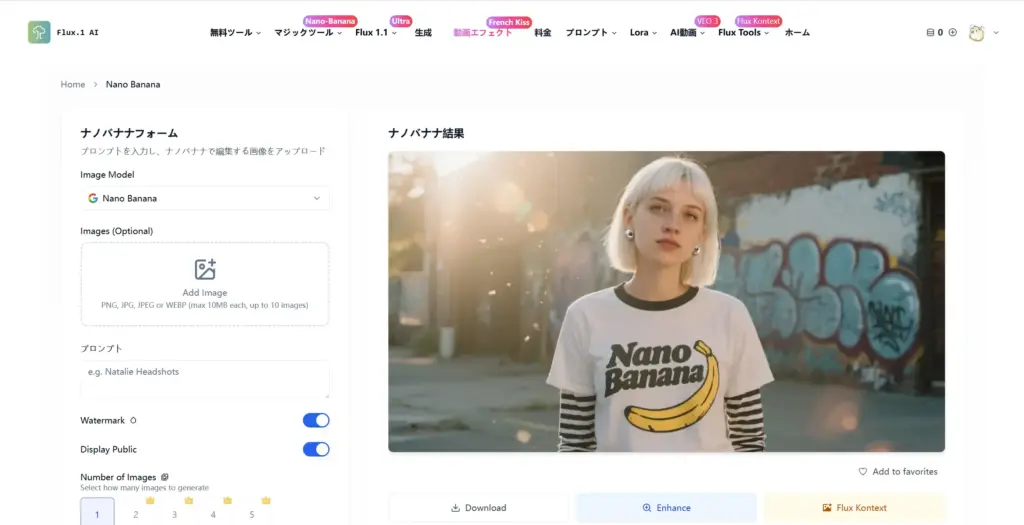The width and height of the screenshot is (1024, 525).
Task: Click the VEO 3 badge
Action: coord(707,21)
